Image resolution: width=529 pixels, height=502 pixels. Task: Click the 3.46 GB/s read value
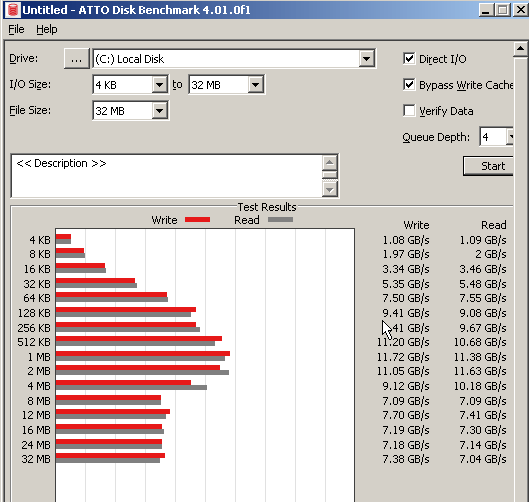[483, 269]
